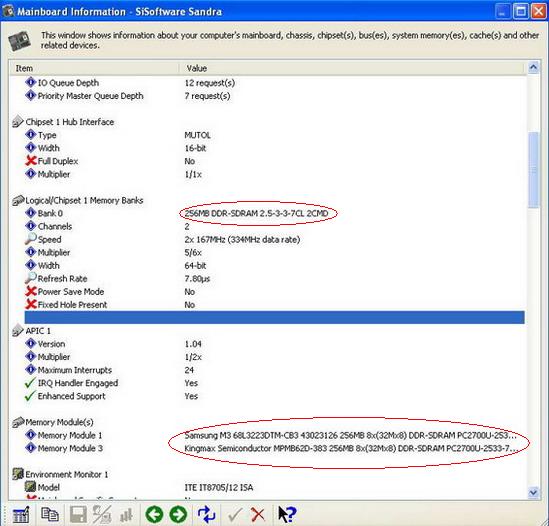
Task: Select the Type row showing MUTOL
Action: pos(274,135)
